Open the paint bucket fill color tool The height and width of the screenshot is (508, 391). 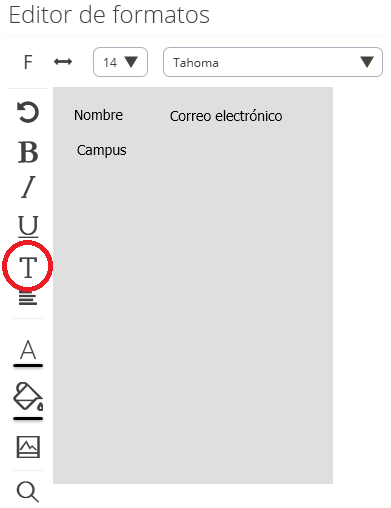(x=28, y=396)
